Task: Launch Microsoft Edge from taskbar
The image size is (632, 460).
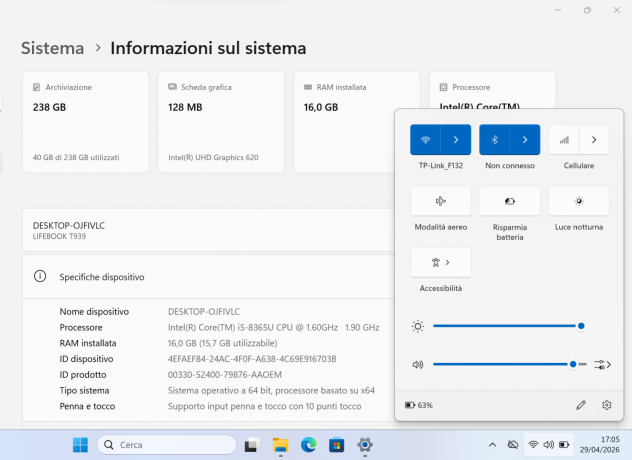Action: point(309,445)
